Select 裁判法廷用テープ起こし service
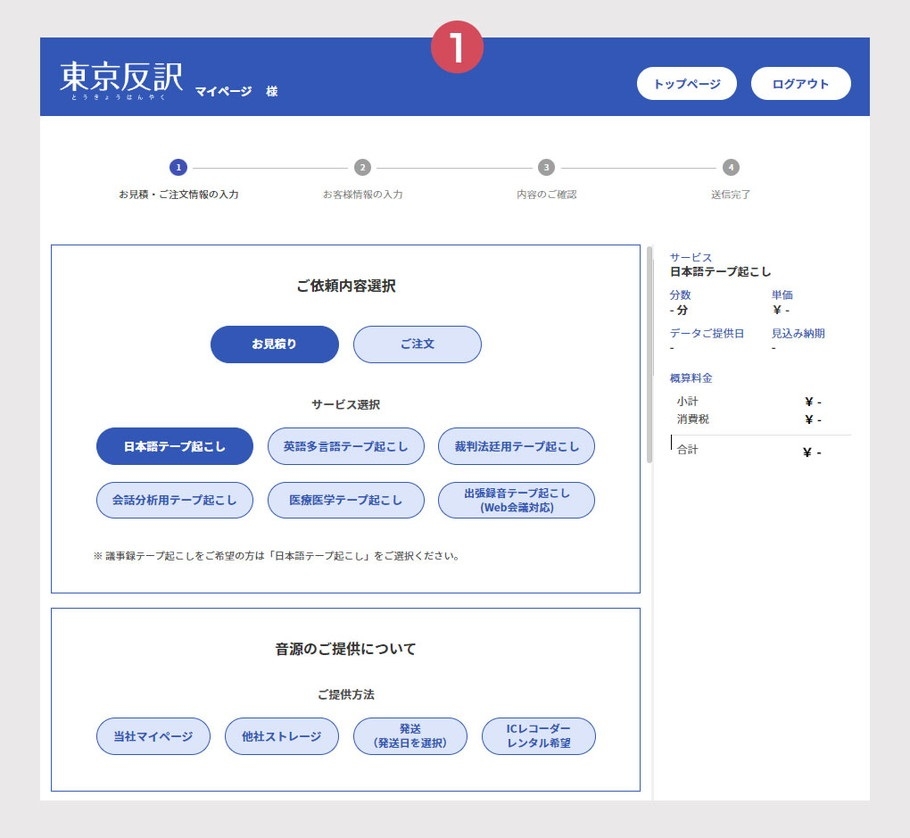Screen dimensions: 910x838 pos(516,446)
